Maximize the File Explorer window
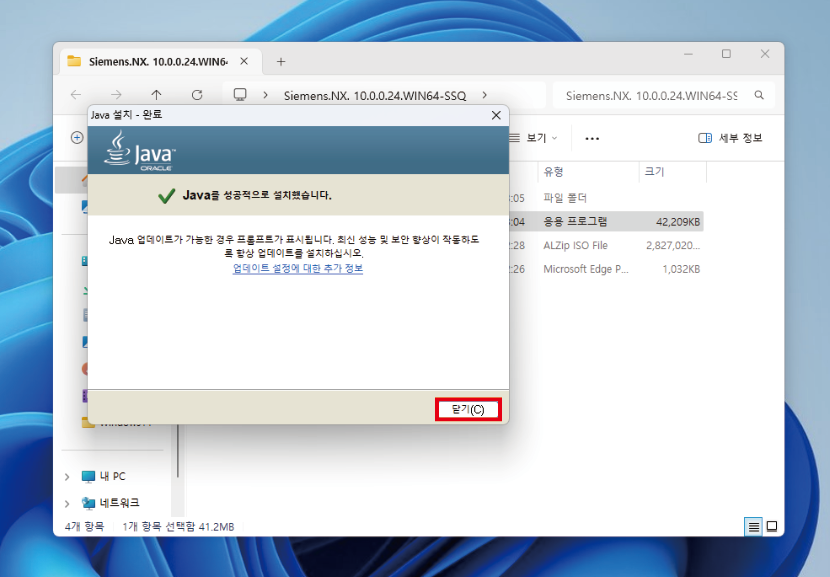This screenshot has width=830, height=577. tap(726, 54)
